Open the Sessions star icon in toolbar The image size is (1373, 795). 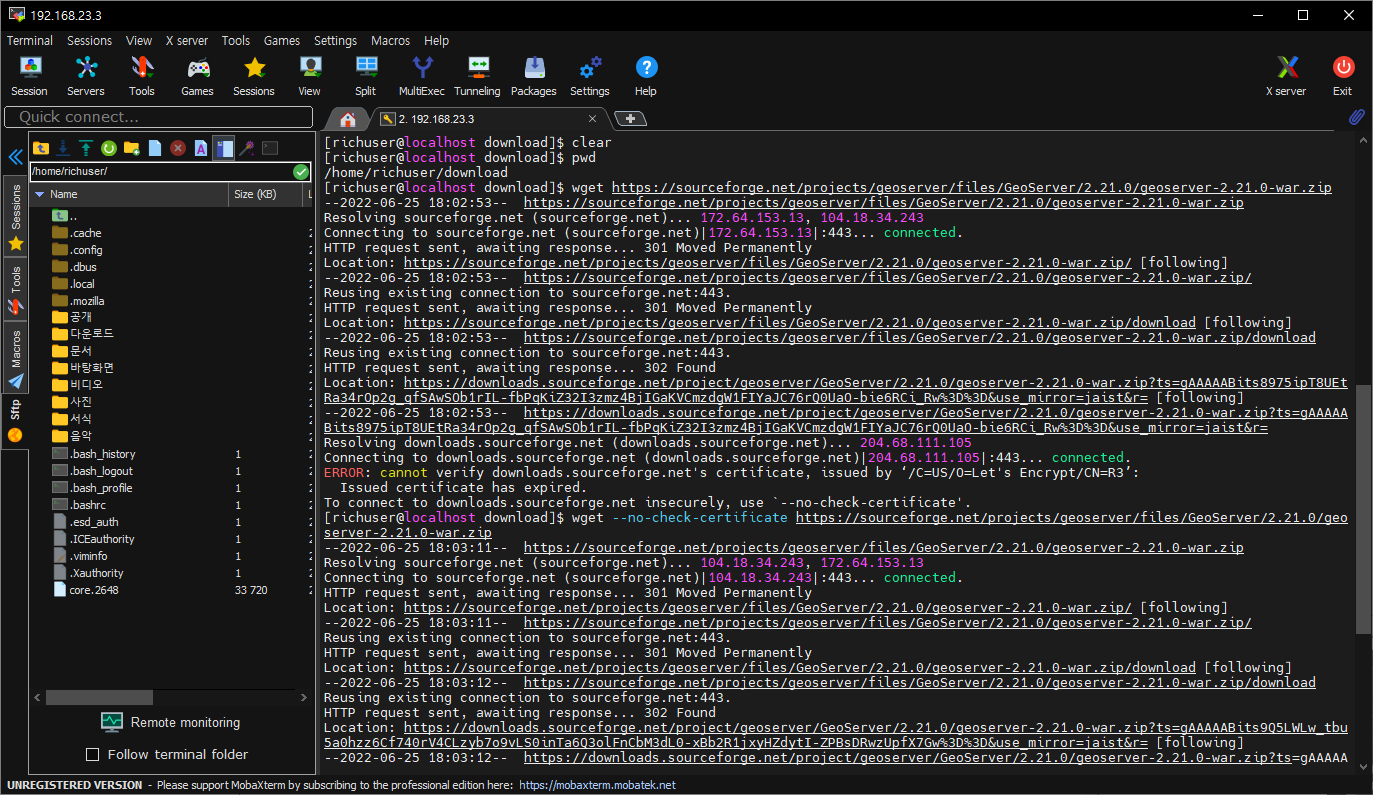click(254, 76)
